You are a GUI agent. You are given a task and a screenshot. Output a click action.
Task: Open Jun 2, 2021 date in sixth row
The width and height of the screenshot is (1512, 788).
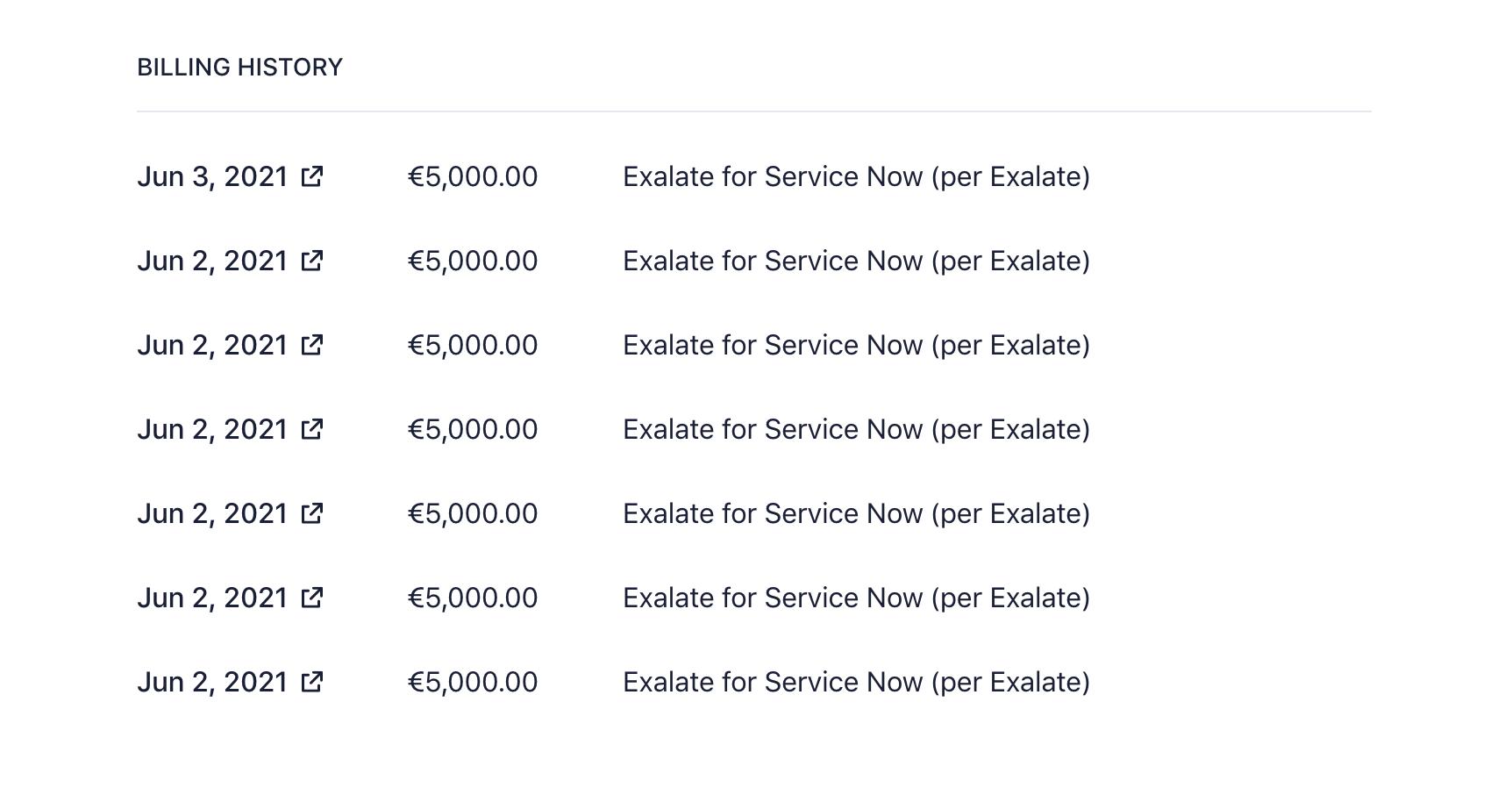click(x=212, y=598)
